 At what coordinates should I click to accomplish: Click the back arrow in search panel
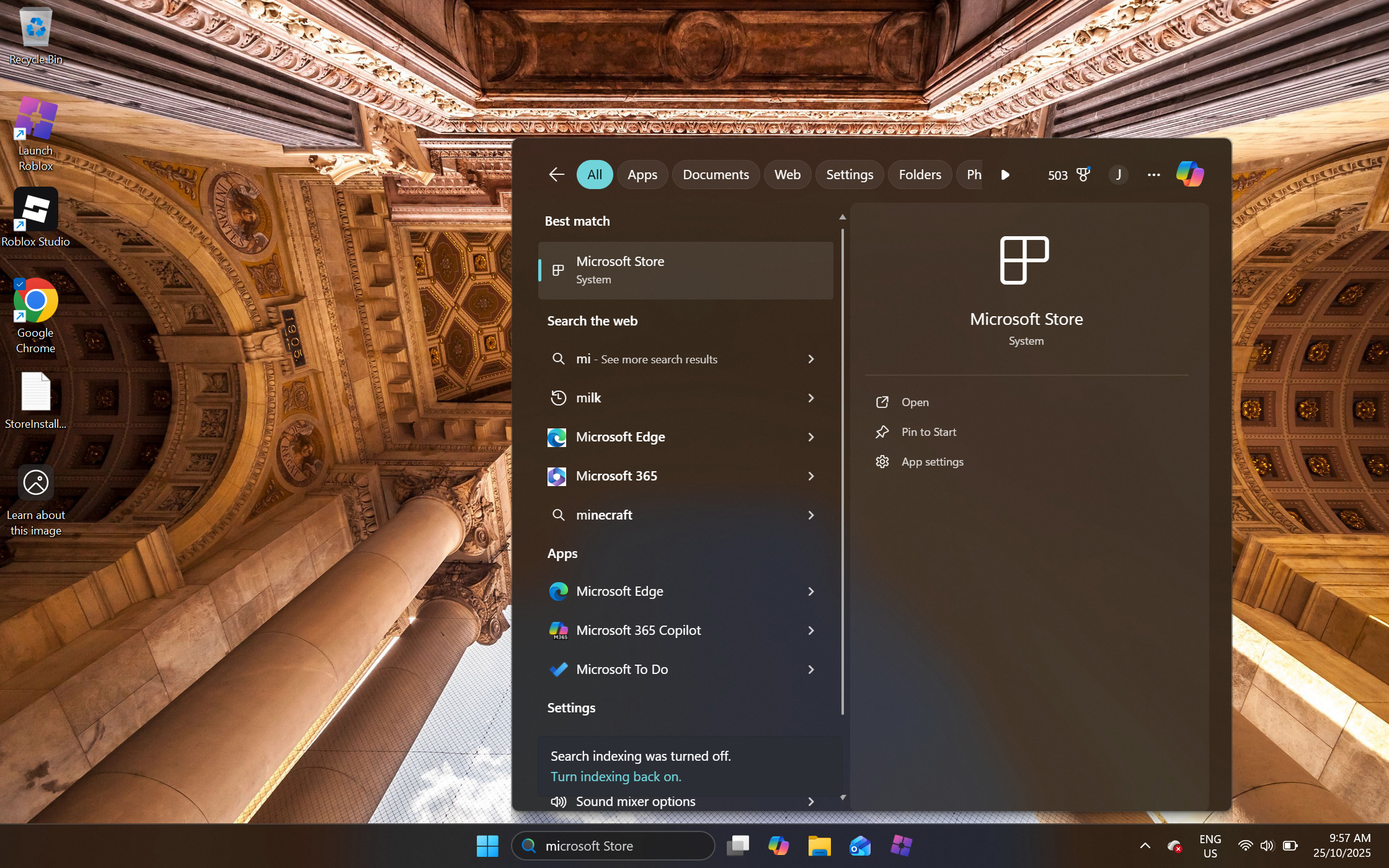[556, 175]
